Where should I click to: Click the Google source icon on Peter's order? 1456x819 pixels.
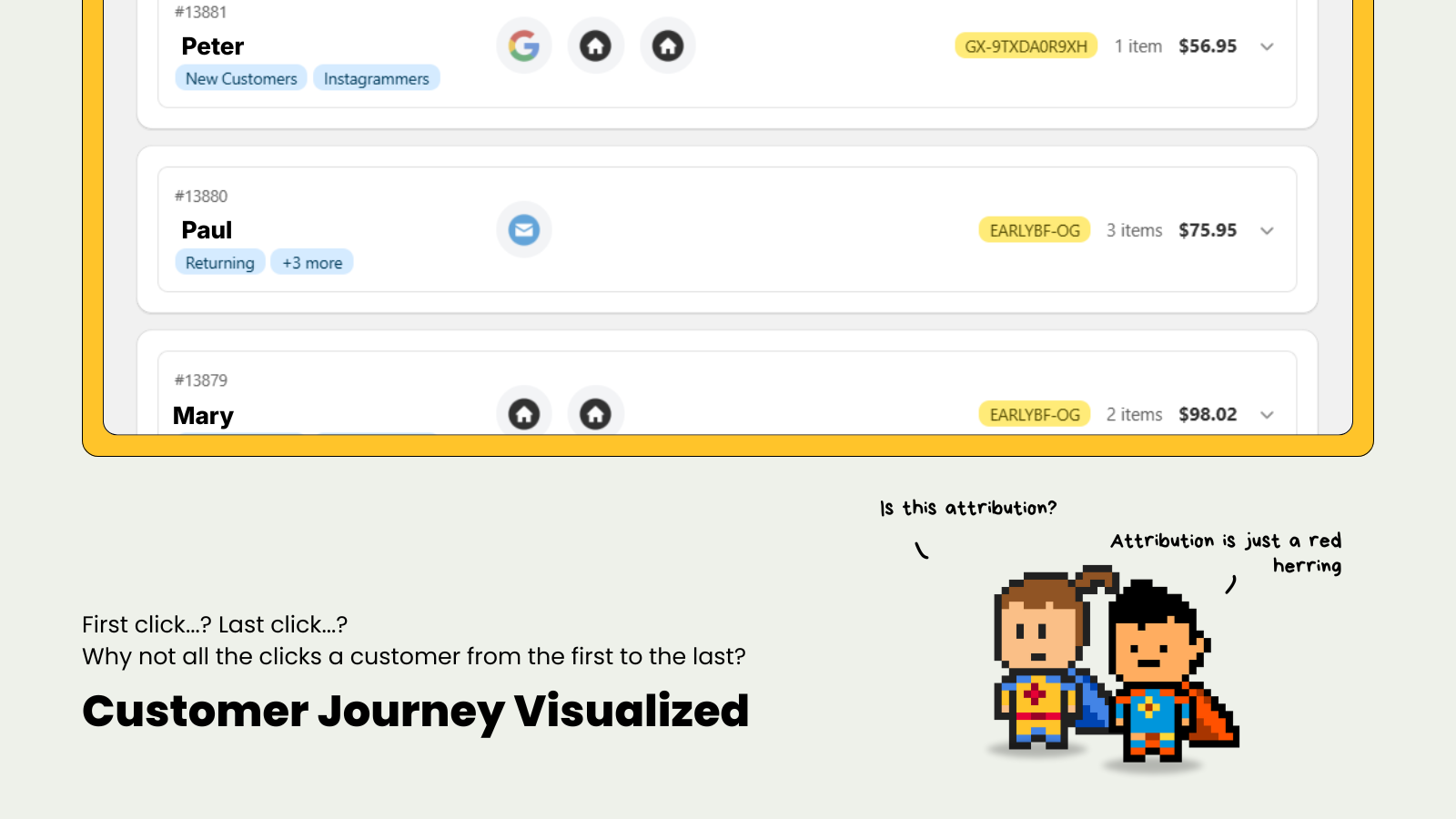523,45
